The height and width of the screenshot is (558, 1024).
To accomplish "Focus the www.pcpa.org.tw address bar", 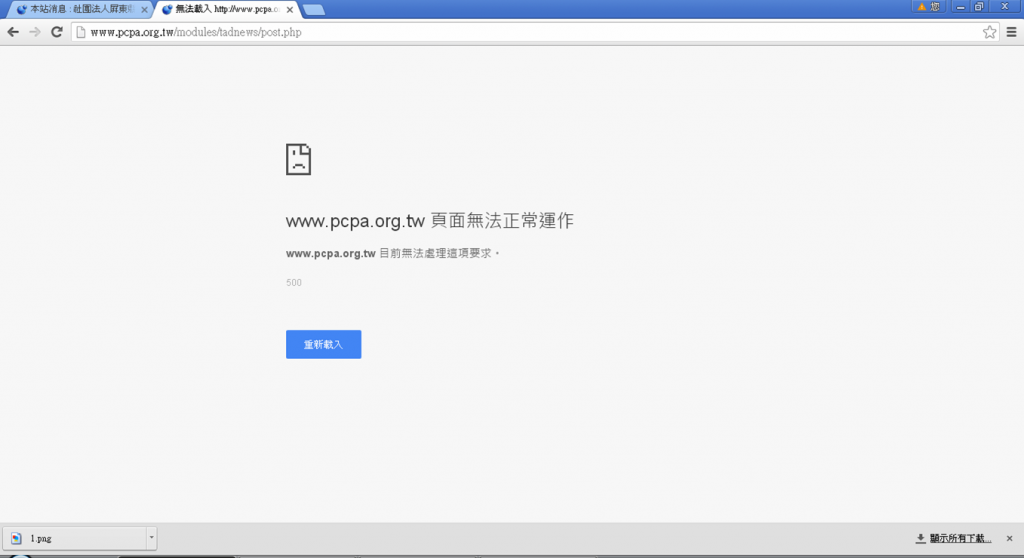I will click(x=500, y=32).
